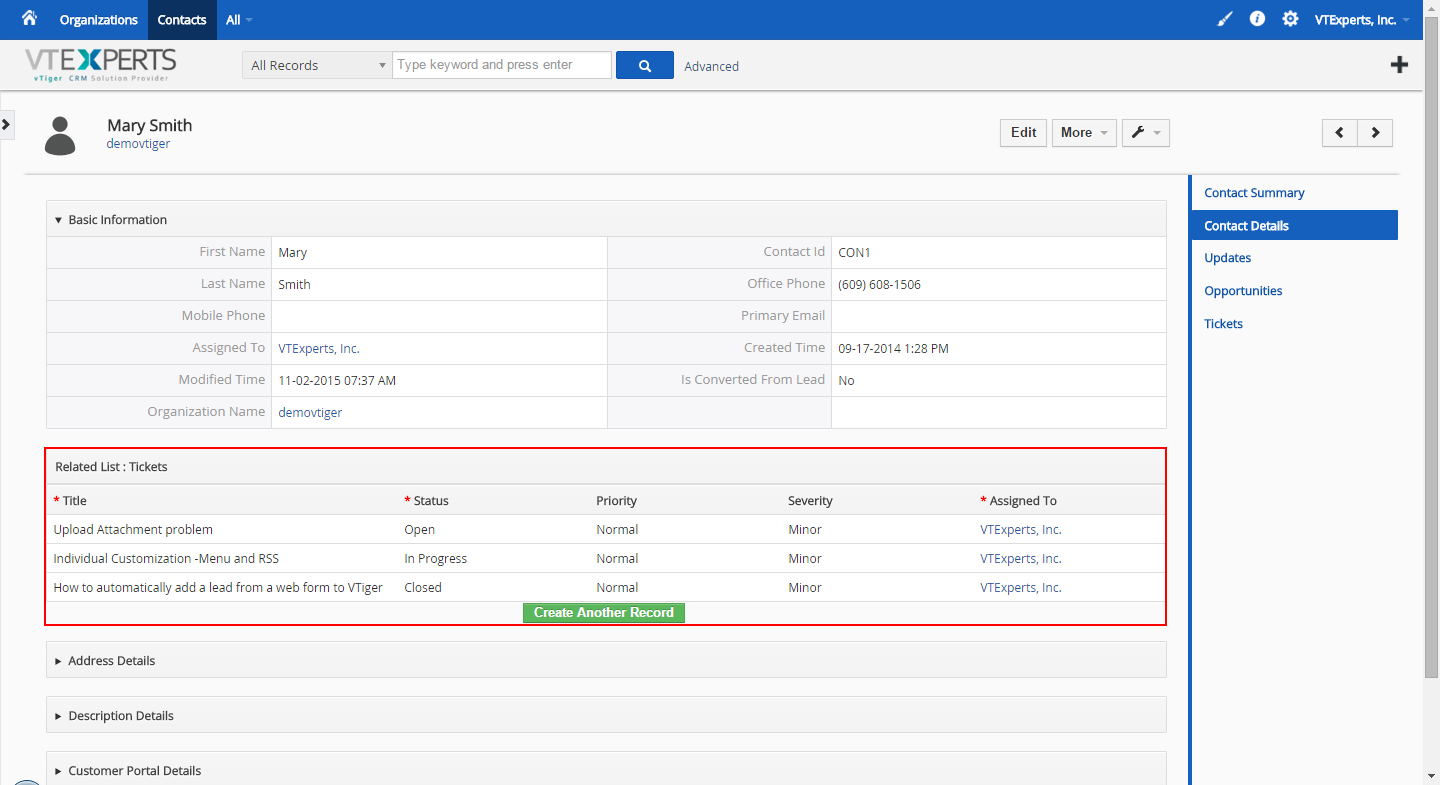
Task: Open the settings gear icon
Action: click(x=1291, y=19)
